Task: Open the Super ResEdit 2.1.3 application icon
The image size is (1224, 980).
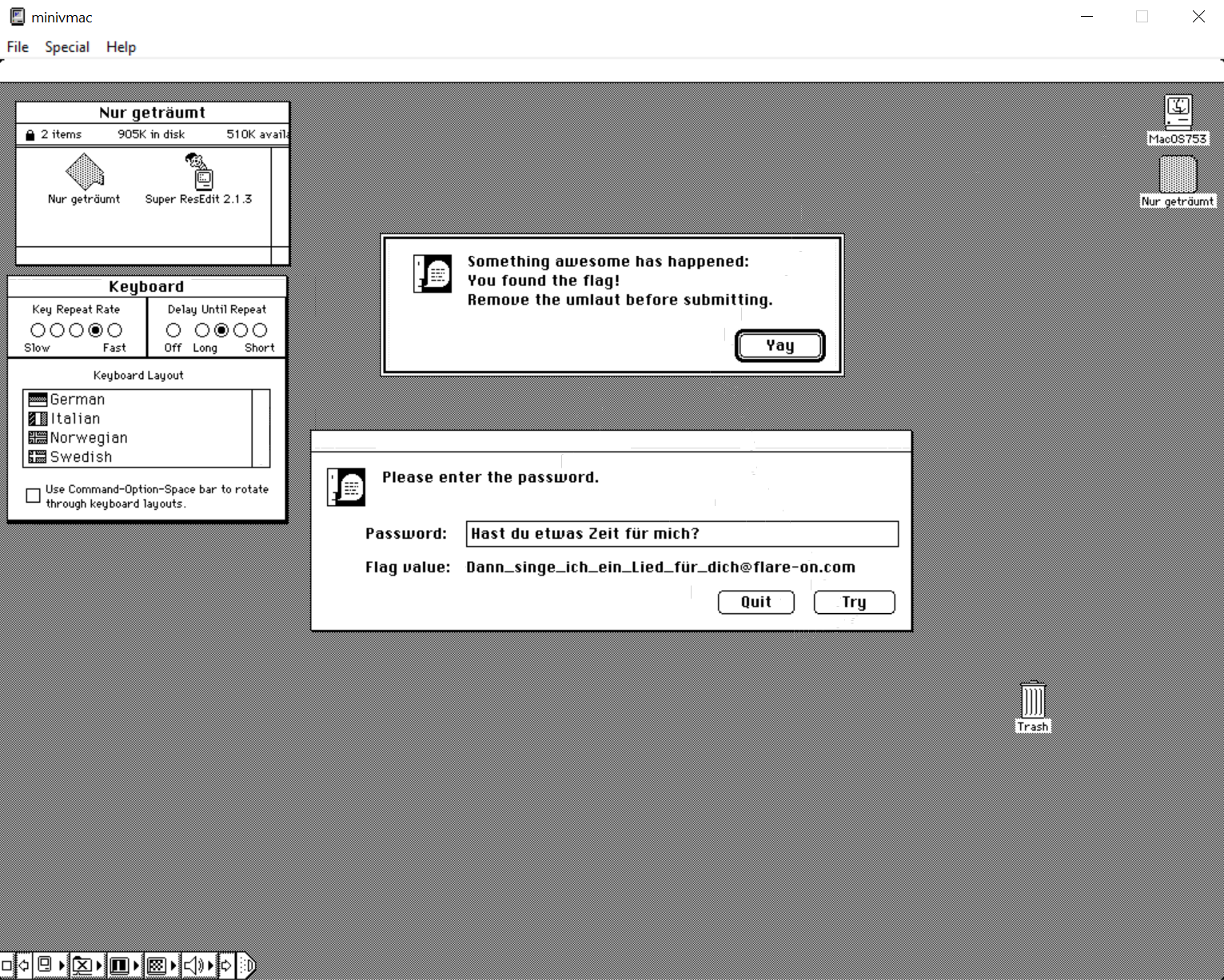Action: [x=198, y=171]
